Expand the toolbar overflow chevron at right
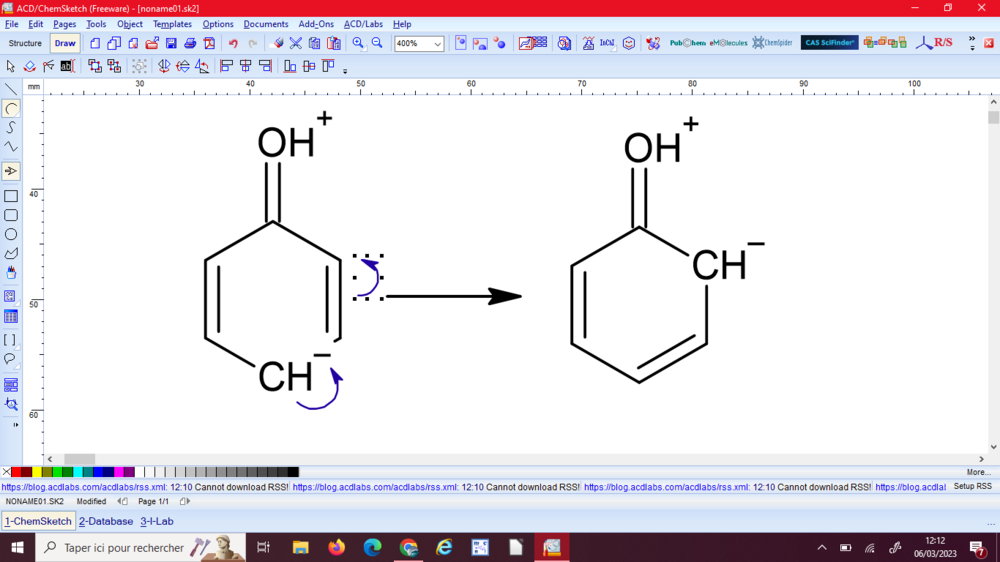 972,44
